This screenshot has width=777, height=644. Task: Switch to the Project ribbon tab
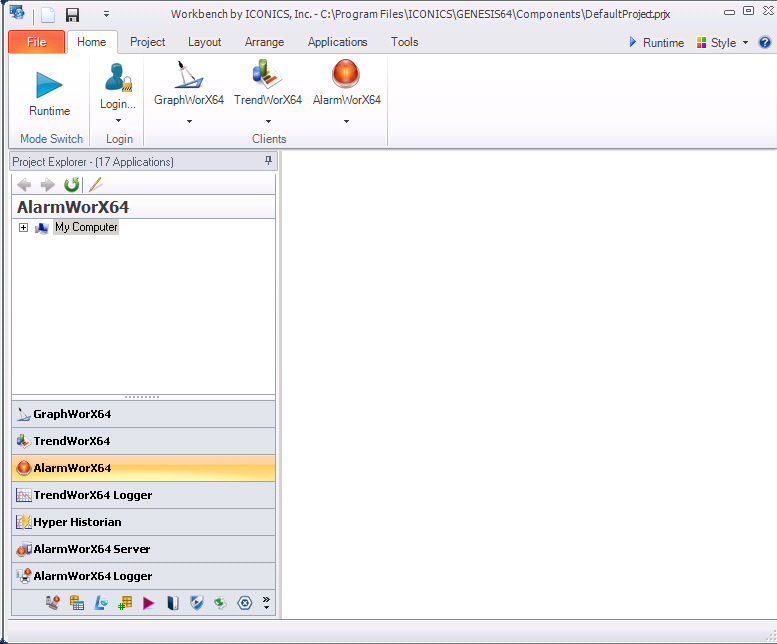[148, 42]
